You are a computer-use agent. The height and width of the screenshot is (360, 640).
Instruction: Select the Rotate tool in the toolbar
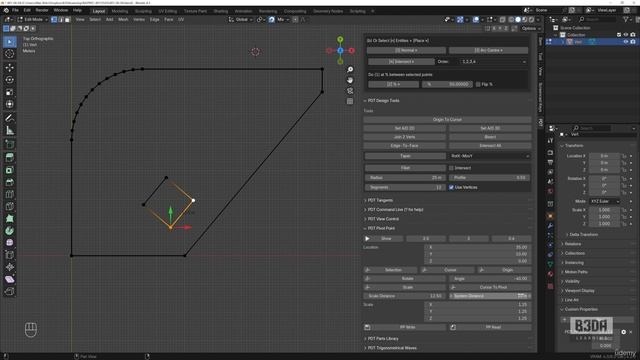[9, 80]
